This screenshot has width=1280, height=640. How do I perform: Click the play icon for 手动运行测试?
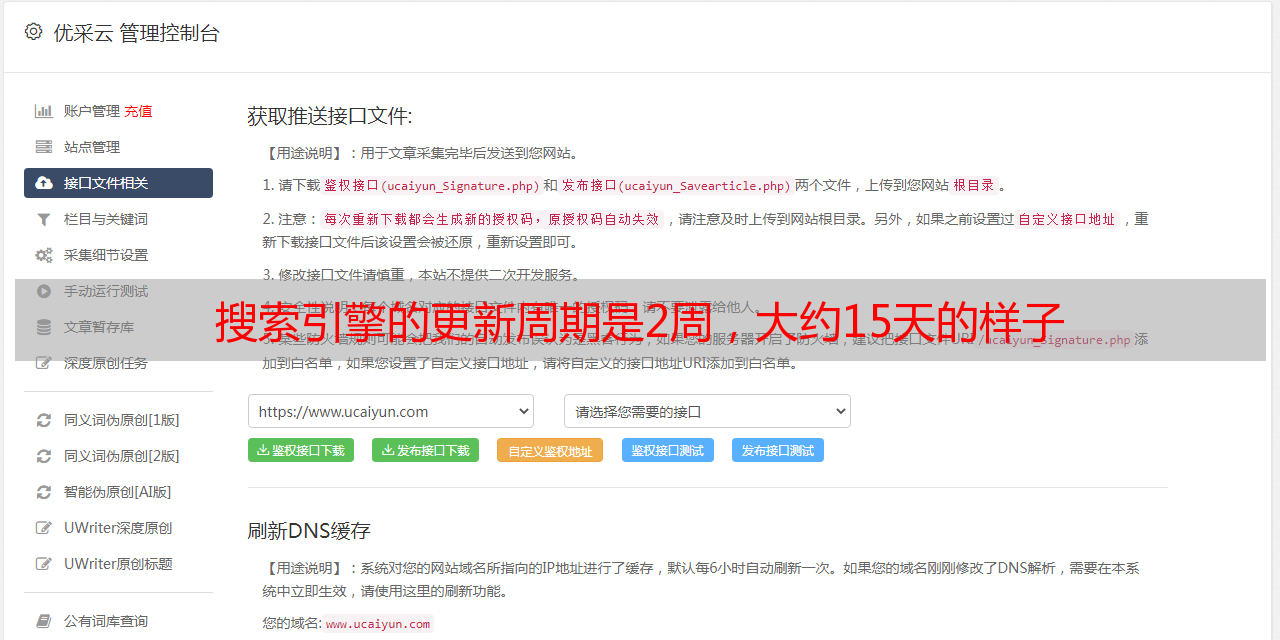[44, 291]
